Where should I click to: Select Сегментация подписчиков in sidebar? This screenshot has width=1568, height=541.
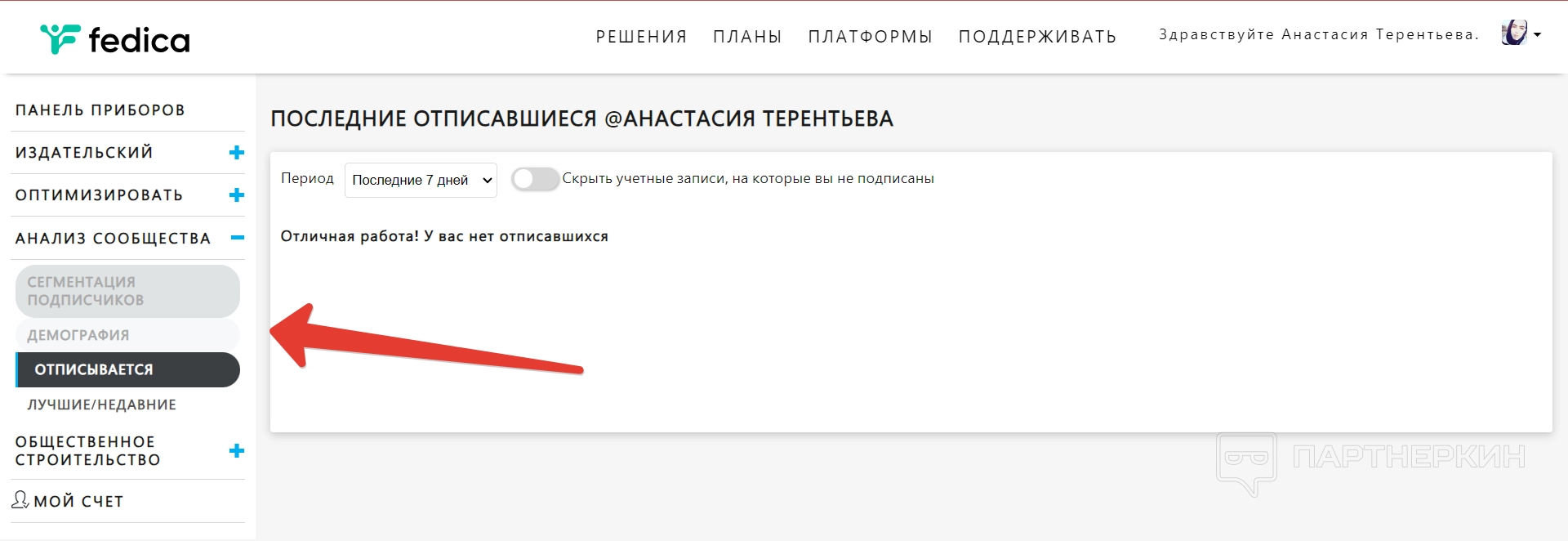[127, 291]
